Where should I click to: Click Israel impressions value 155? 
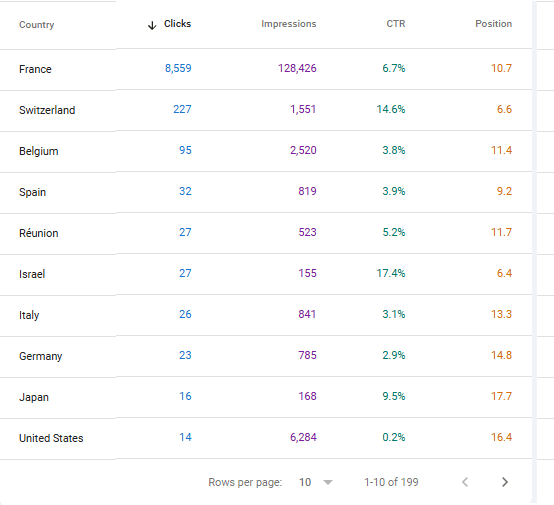(307, 273)
